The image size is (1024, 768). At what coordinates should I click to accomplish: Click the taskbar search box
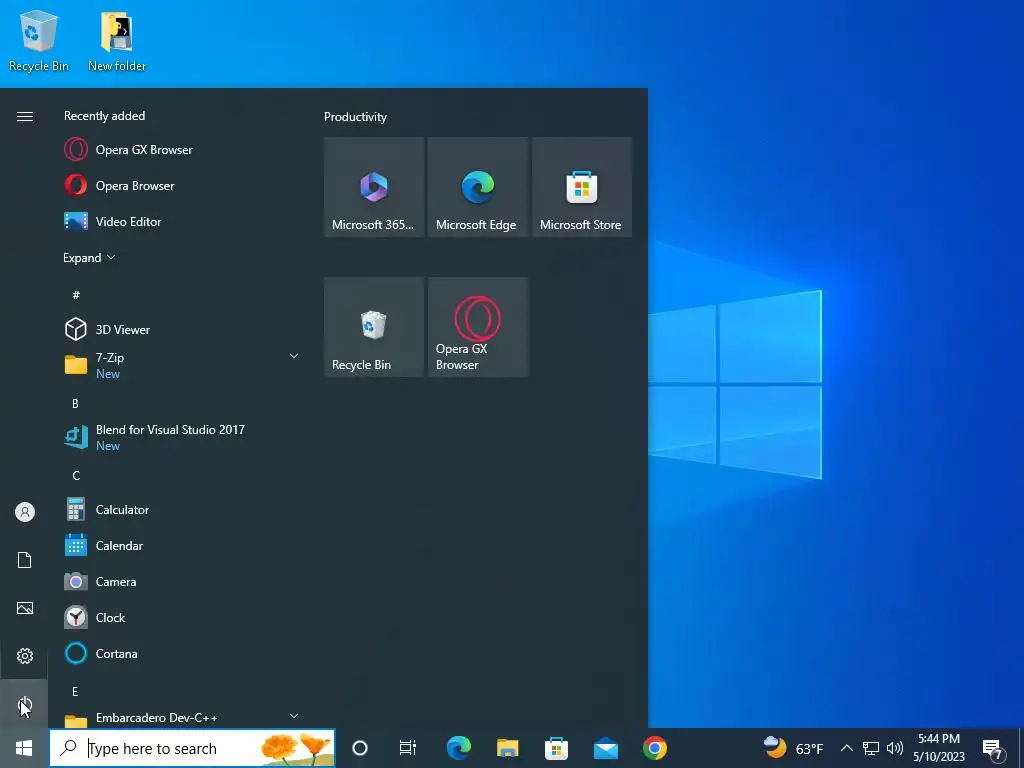(193, 748)
